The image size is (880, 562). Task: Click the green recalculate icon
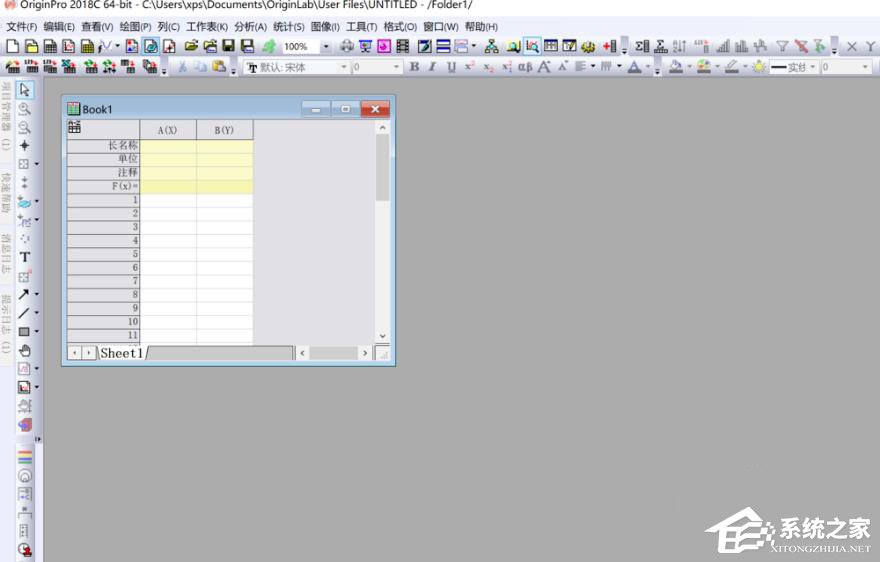pyautogui.click(x=269, y=47)
